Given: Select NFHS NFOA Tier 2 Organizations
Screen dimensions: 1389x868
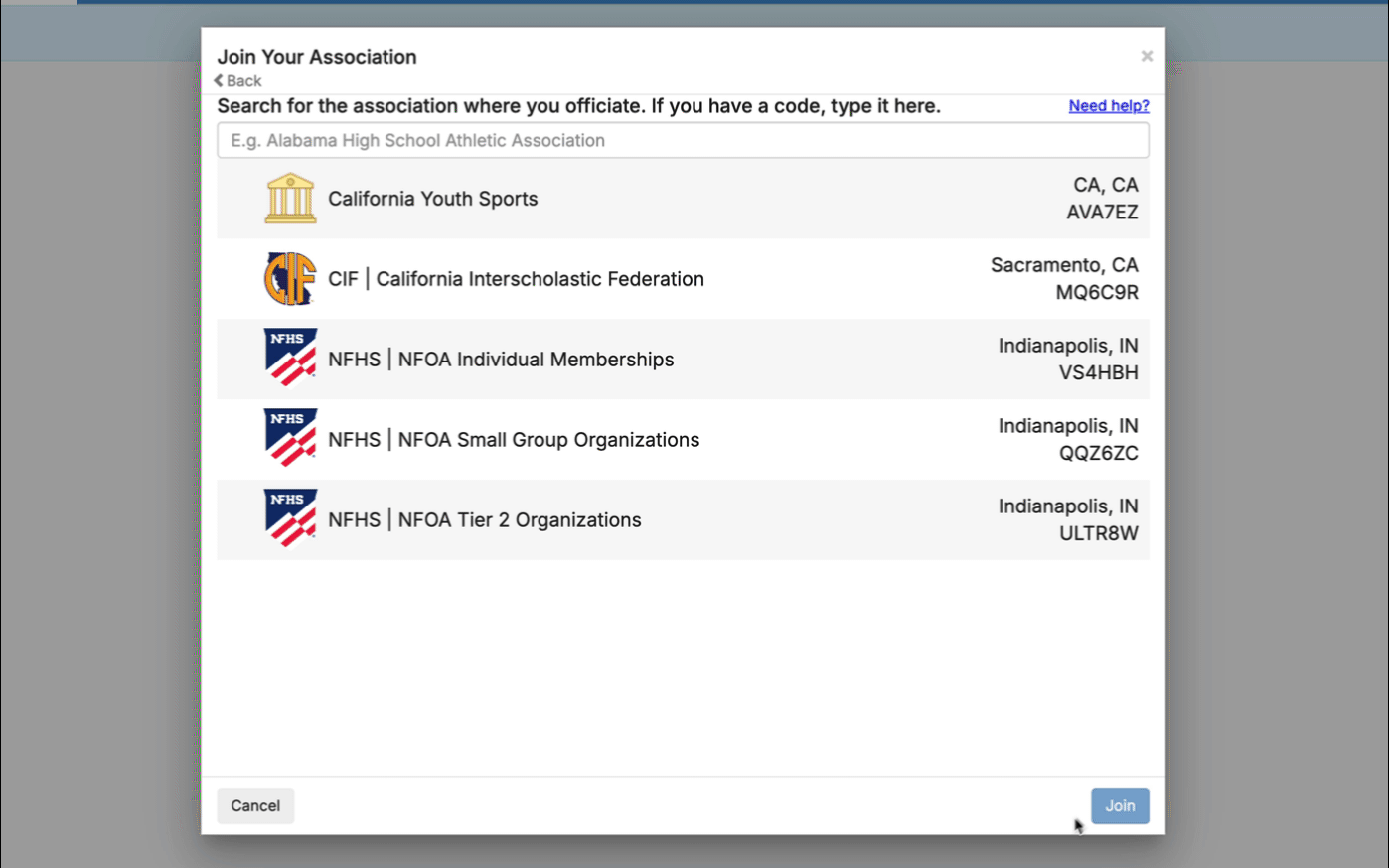Looking at the screenshot, I should pos(485,520).
